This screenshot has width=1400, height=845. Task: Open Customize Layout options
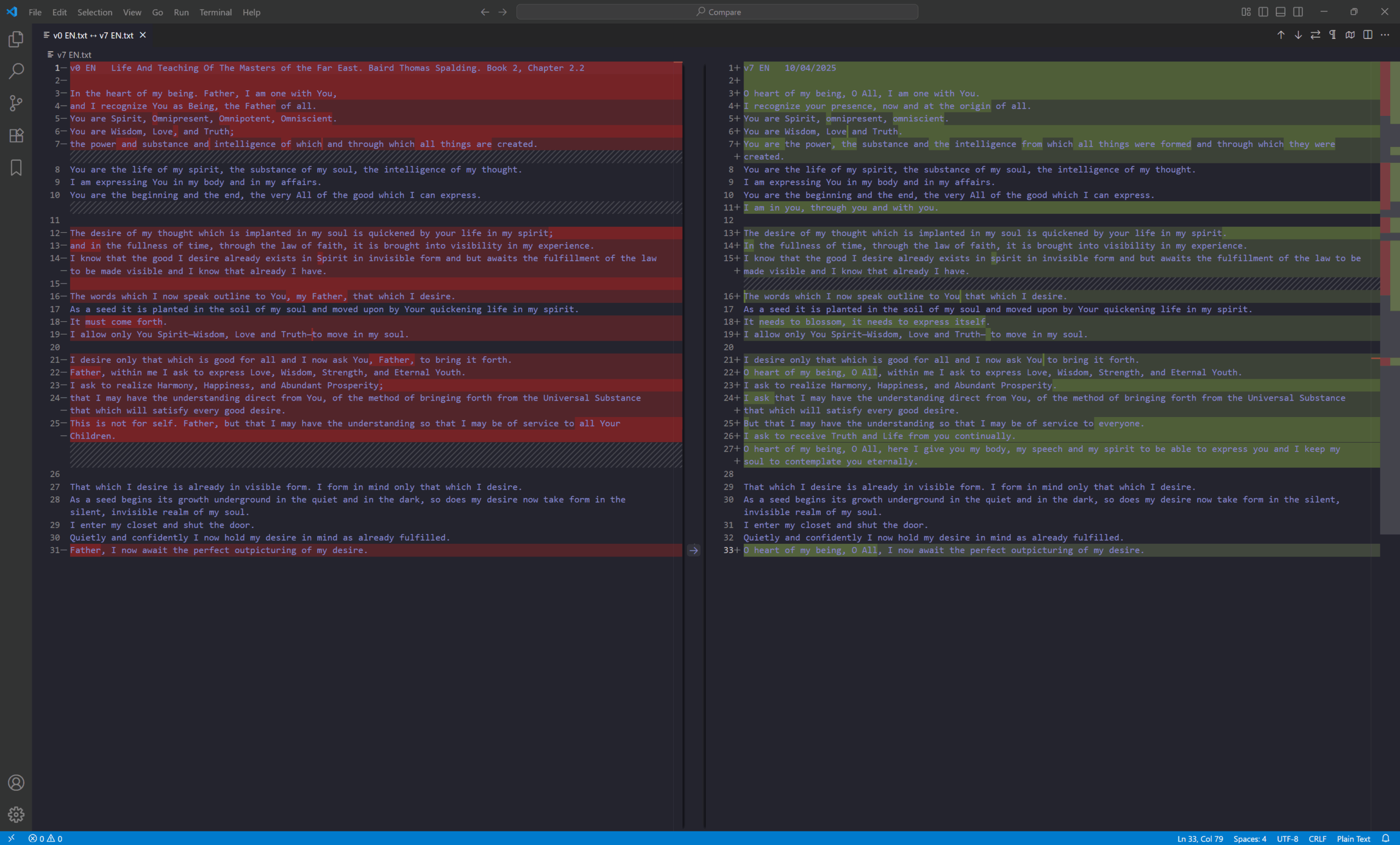[x=1246, y=12]
